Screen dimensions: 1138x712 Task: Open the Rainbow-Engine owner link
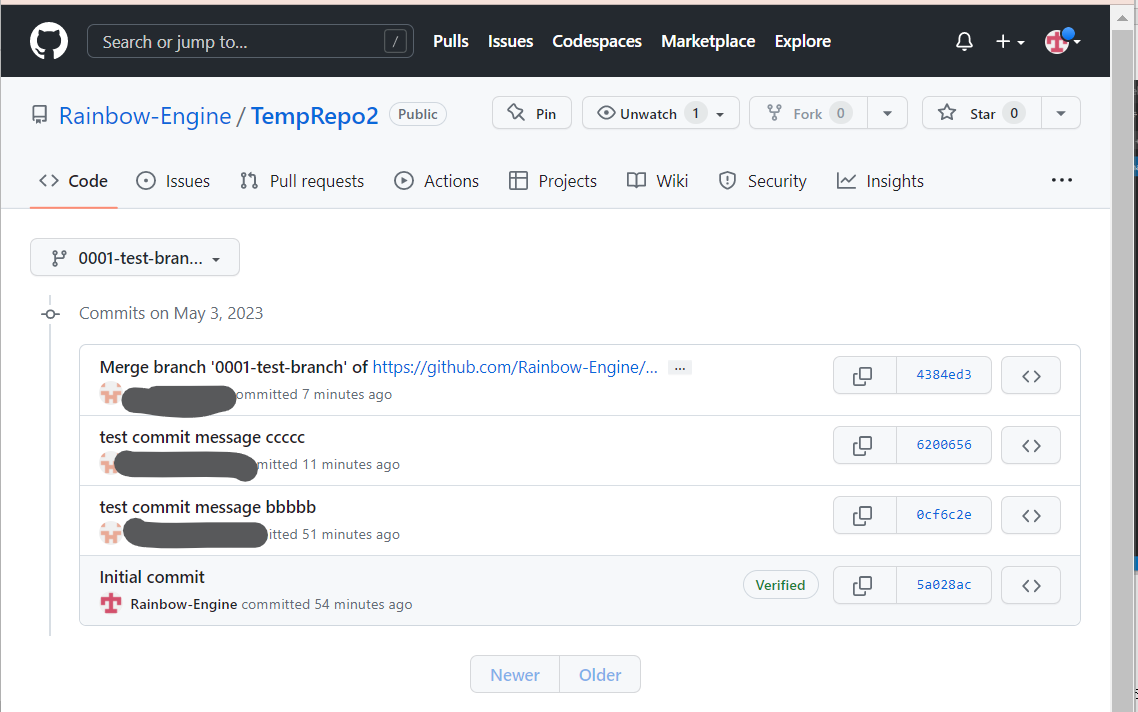click(145, 115)
